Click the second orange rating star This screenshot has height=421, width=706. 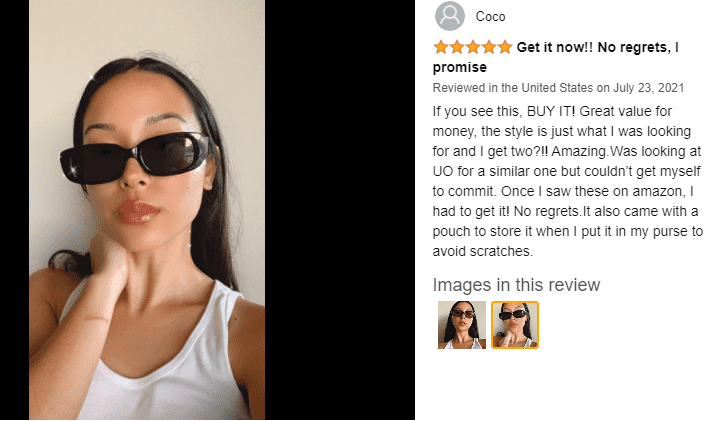coord(457,47)
